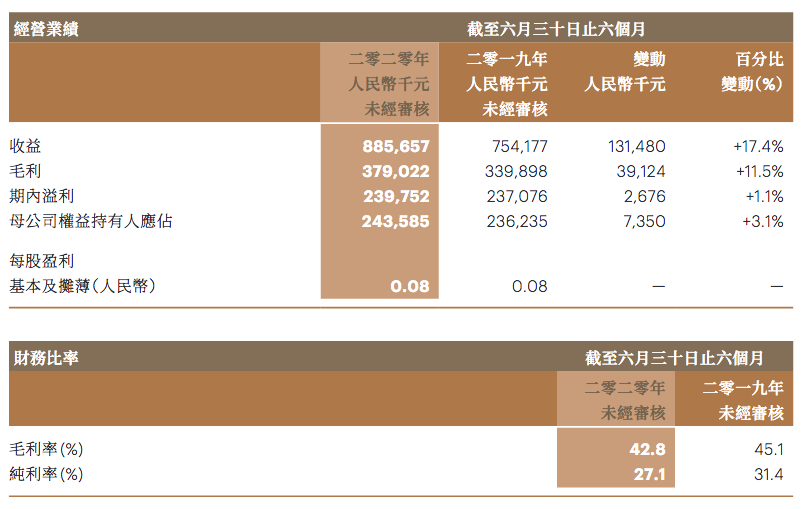Click the 7,350 change amount
The width and height of the screenshot is (806, 509).
[x=644, y=221]
